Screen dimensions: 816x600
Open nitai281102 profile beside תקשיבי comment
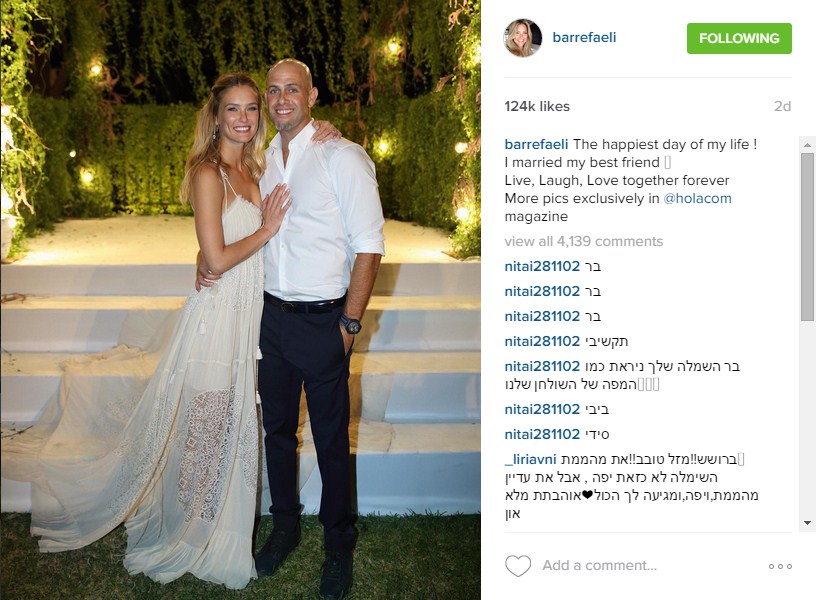542,341
